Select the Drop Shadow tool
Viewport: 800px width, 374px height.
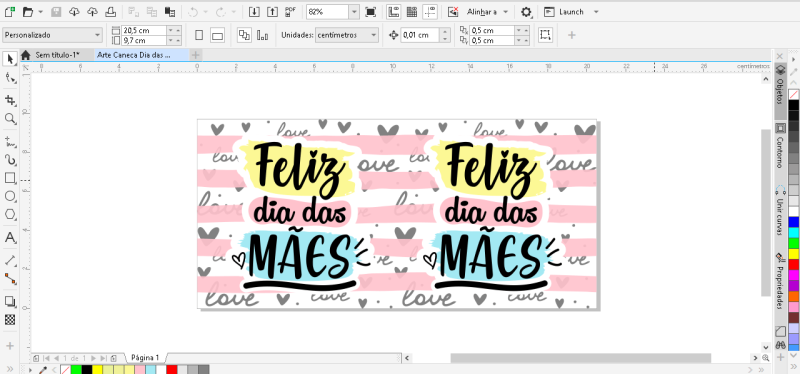[x=10, y=301]
